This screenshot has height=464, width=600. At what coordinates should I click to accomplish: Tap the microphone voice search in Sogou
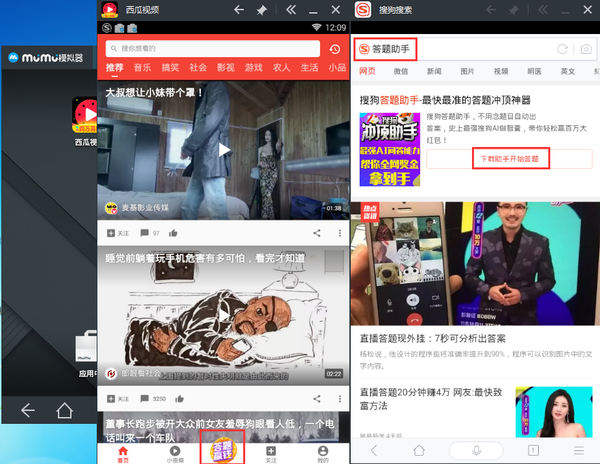tap(475, 450)
